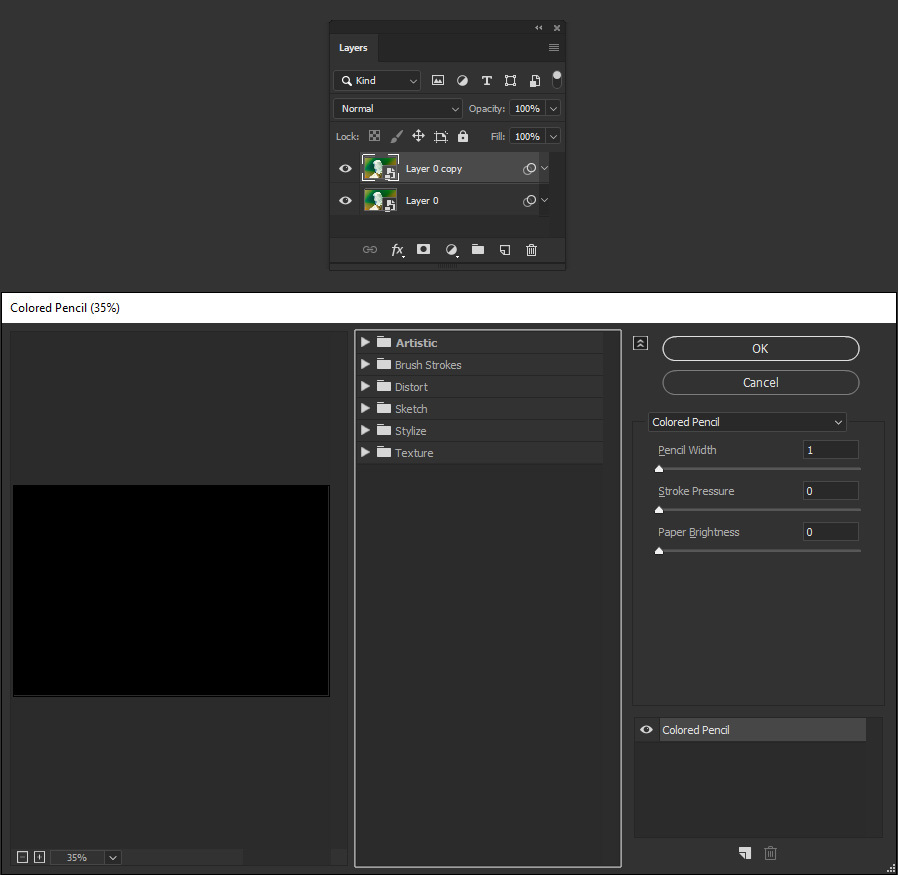Add a layer mask

click(423, 249)
